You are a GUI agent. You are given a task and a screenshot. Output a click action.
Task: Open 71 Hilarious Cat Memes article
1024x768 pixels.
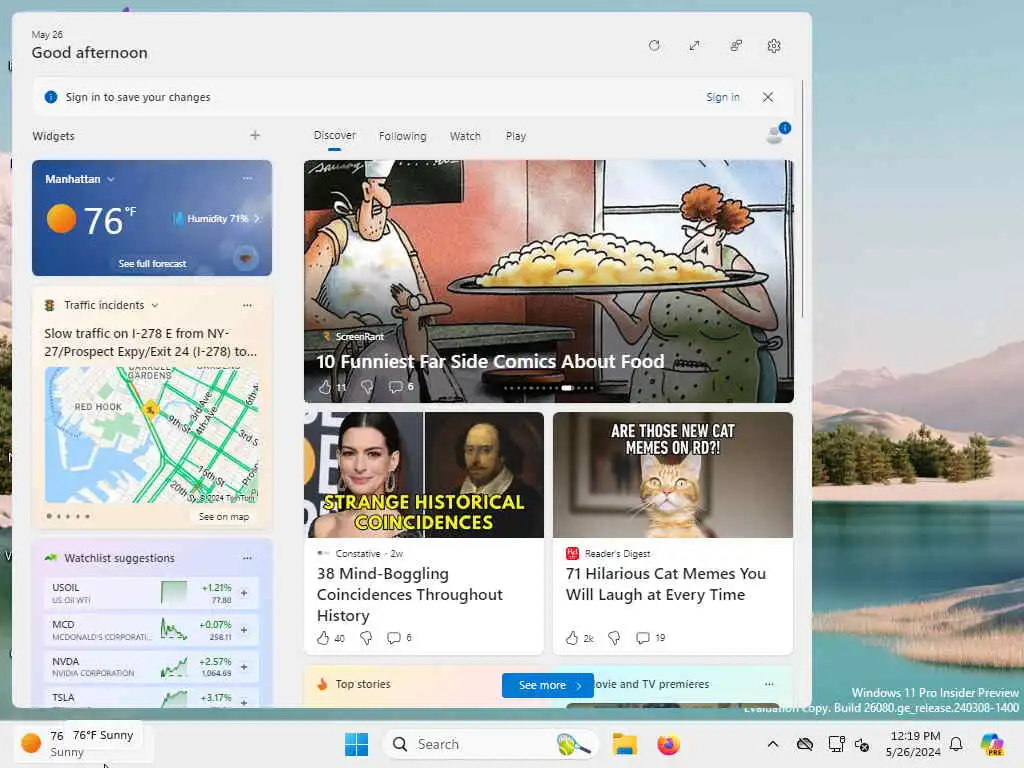point(665,584)
